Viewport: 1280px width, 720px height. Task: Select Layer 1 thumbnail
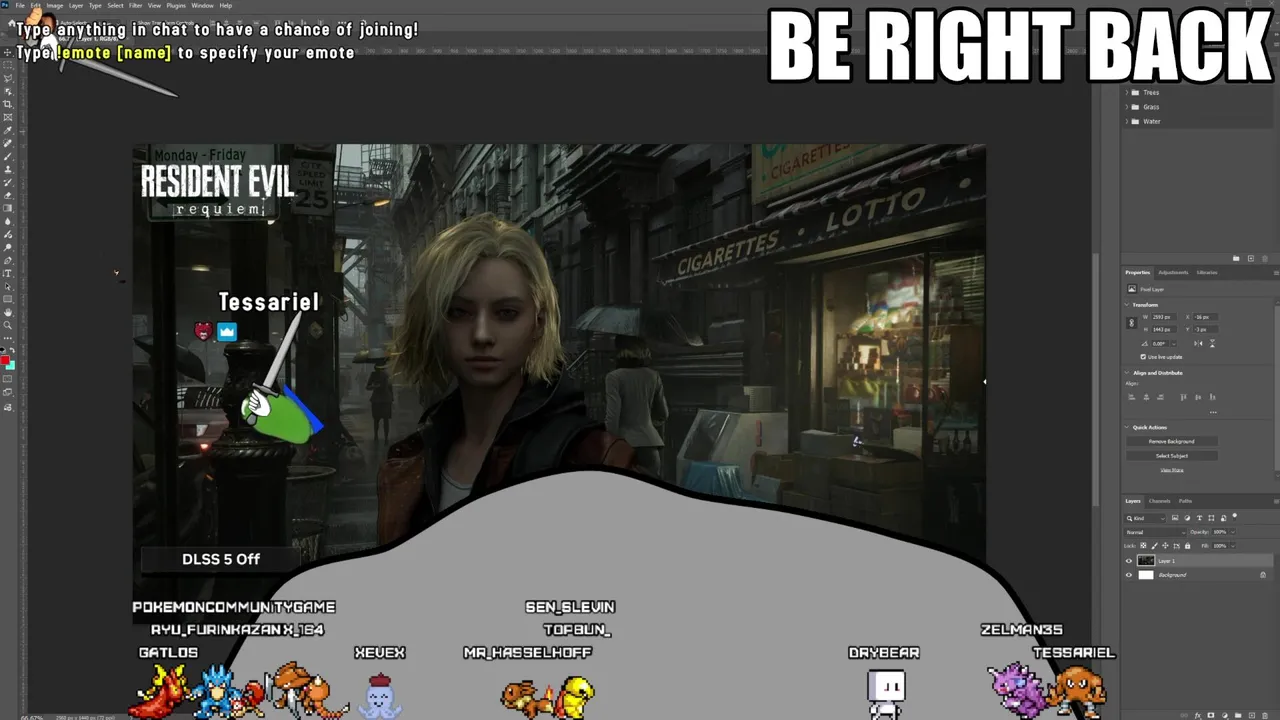1146,561
